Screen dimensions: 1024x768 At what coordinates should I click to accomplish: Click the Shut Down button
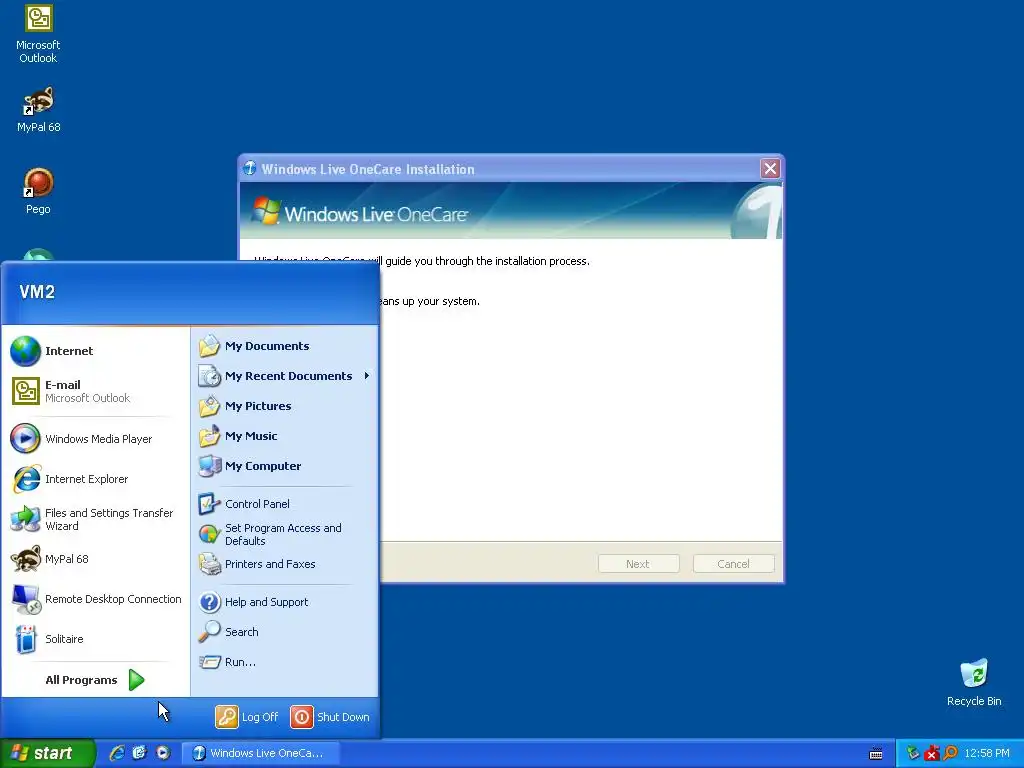(x=330, y=717)
